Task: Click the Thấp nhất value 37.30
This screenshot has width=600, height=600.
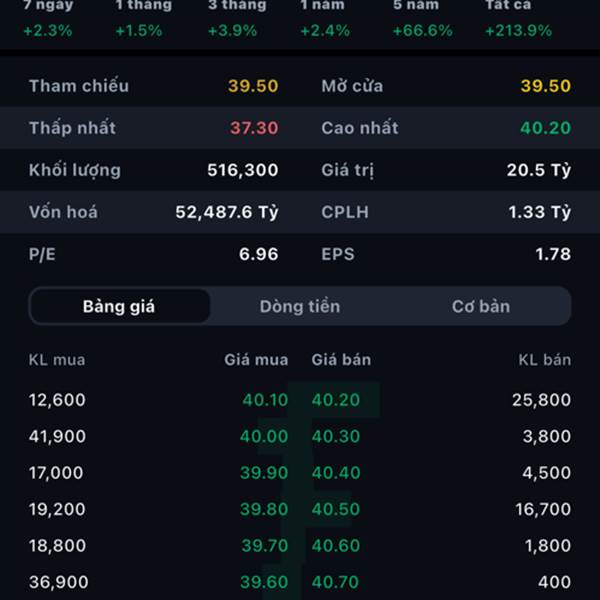Action: [x=253, y=128]
